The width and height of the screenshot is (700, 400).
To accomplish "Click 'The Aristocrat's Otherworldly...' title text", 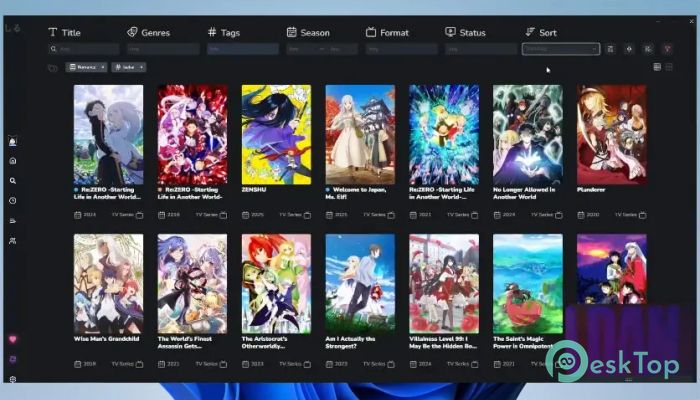I will [264, 342].
